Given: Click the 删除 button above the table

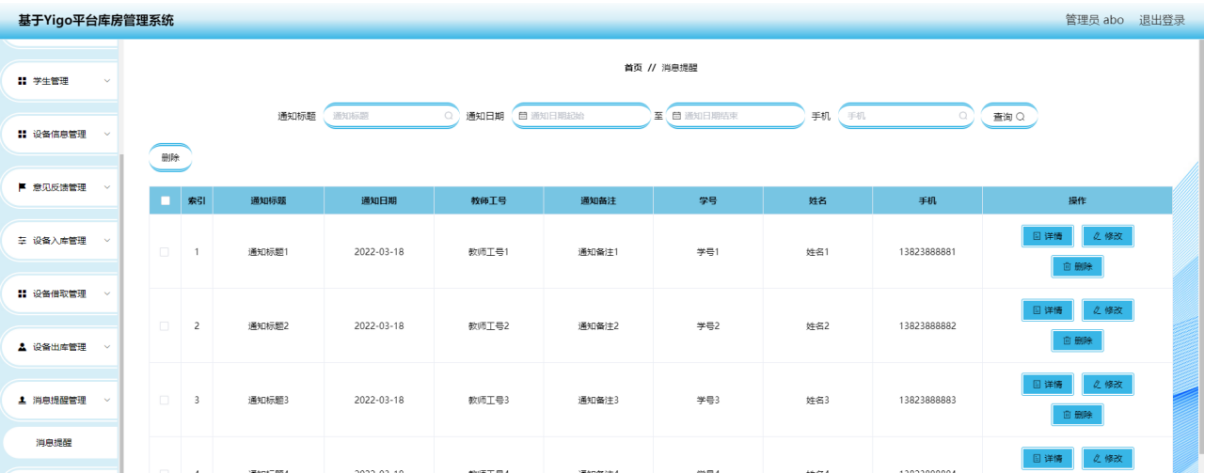Looking at the screenshot, I should [x=170, y=157].
